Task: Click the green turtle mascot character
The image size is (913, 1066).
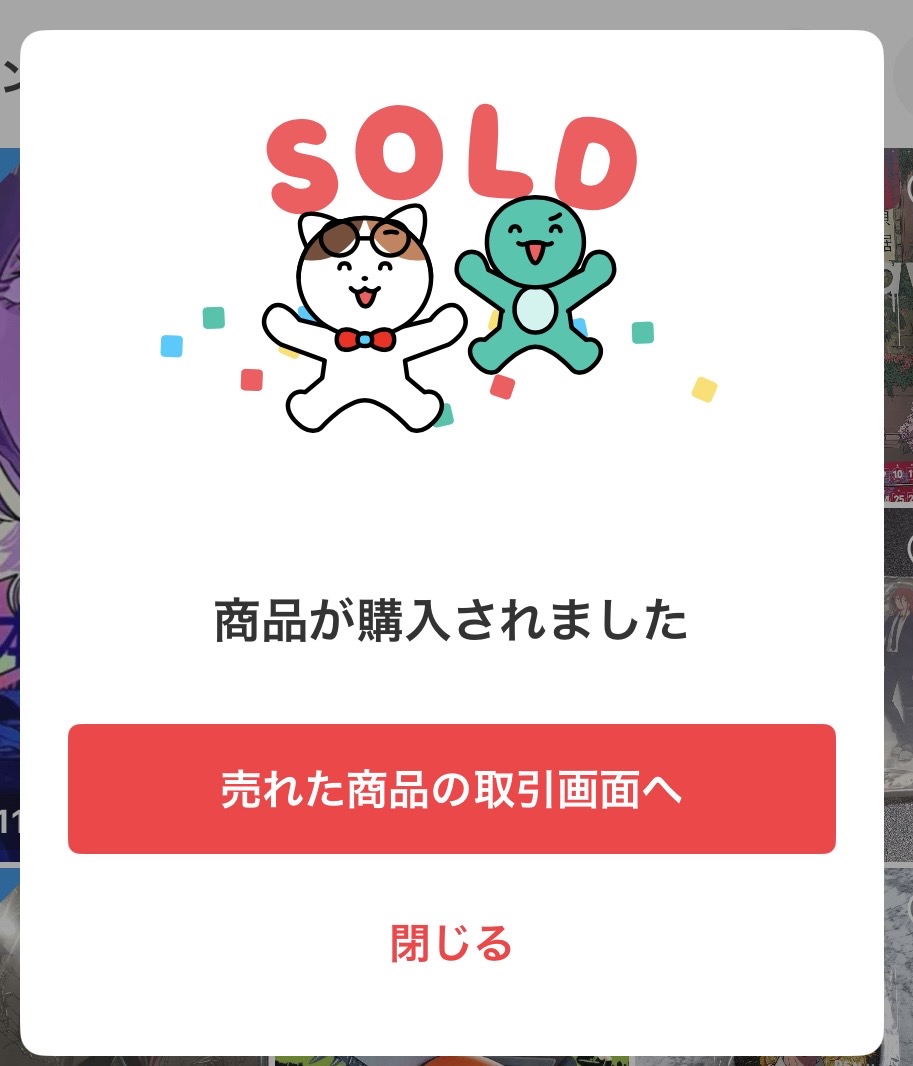Action: pyautogui.click(x=536, y=286)
